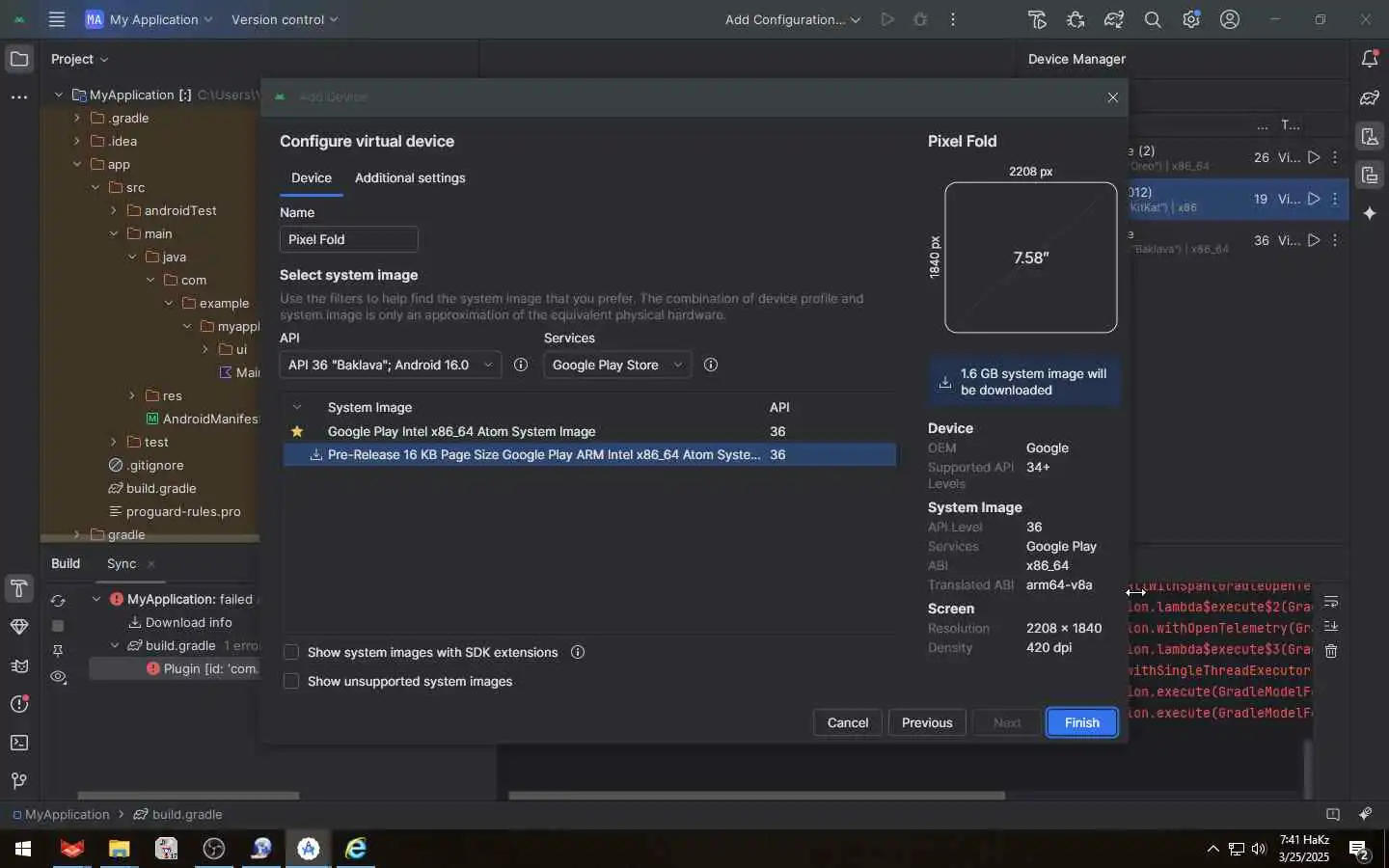Open AndroidManifest file in project tree
The height and width of the screenshot is (868, 1389).
[203, 419]
